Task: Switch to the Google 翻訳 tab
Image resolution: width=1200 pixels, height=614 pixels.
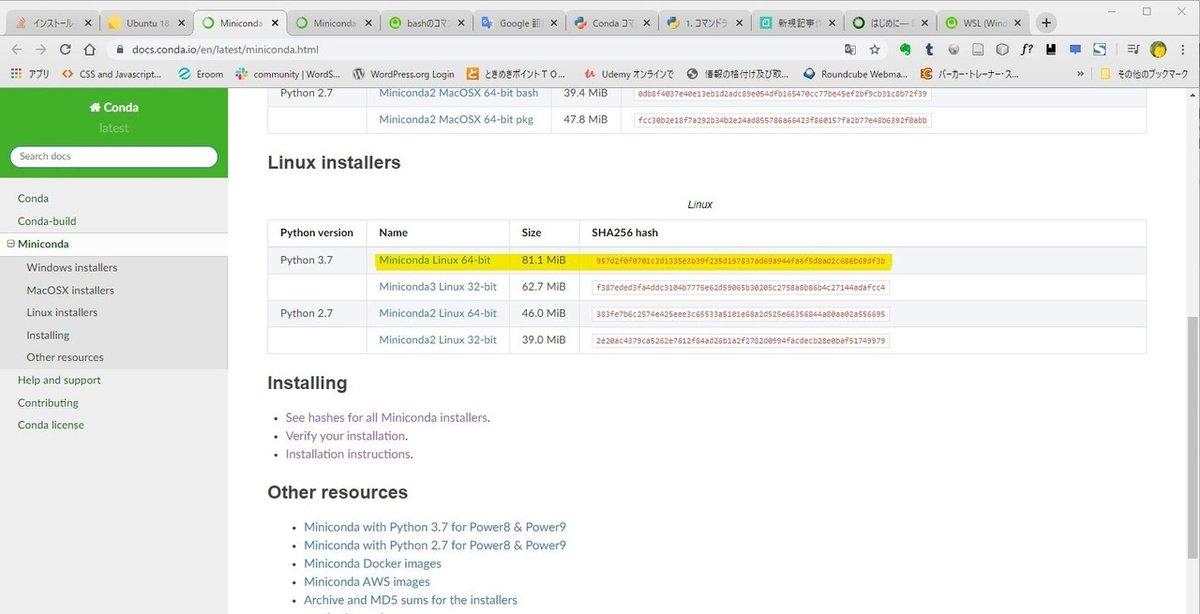Action: (x=519, y=22)
